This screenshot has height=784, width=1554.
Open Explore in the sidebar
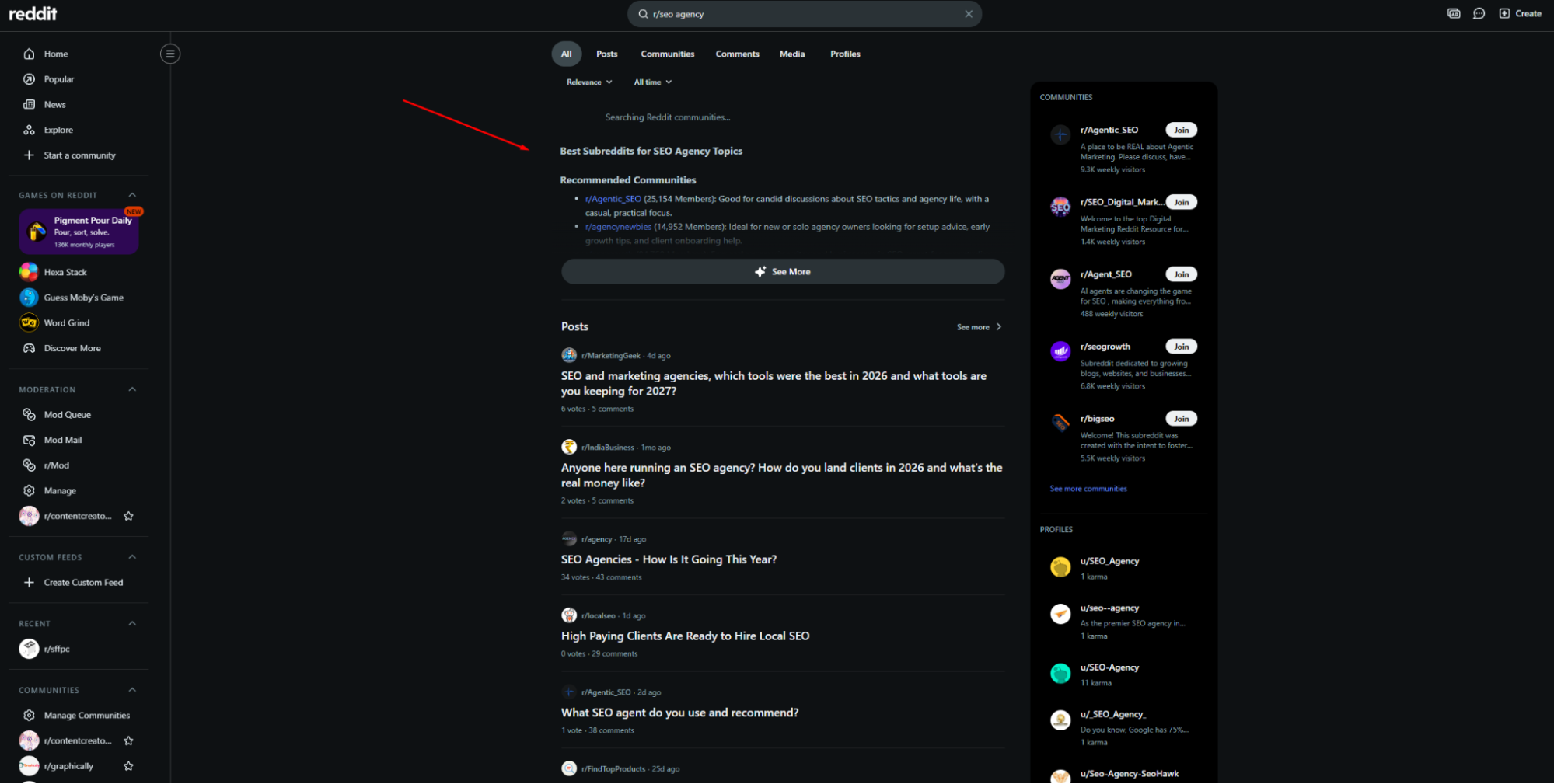tap(58, 130)
